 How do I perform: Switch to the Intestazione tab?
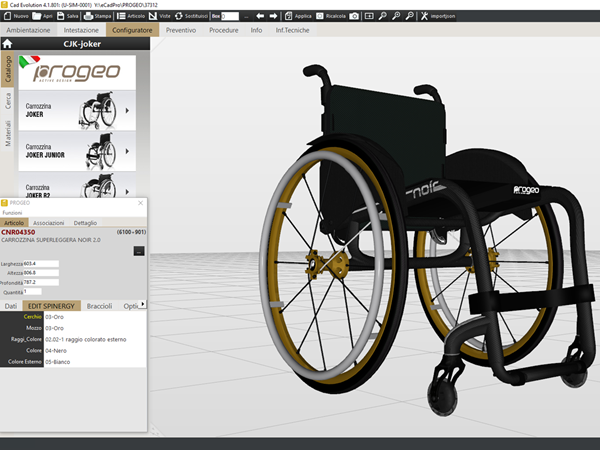81,30
